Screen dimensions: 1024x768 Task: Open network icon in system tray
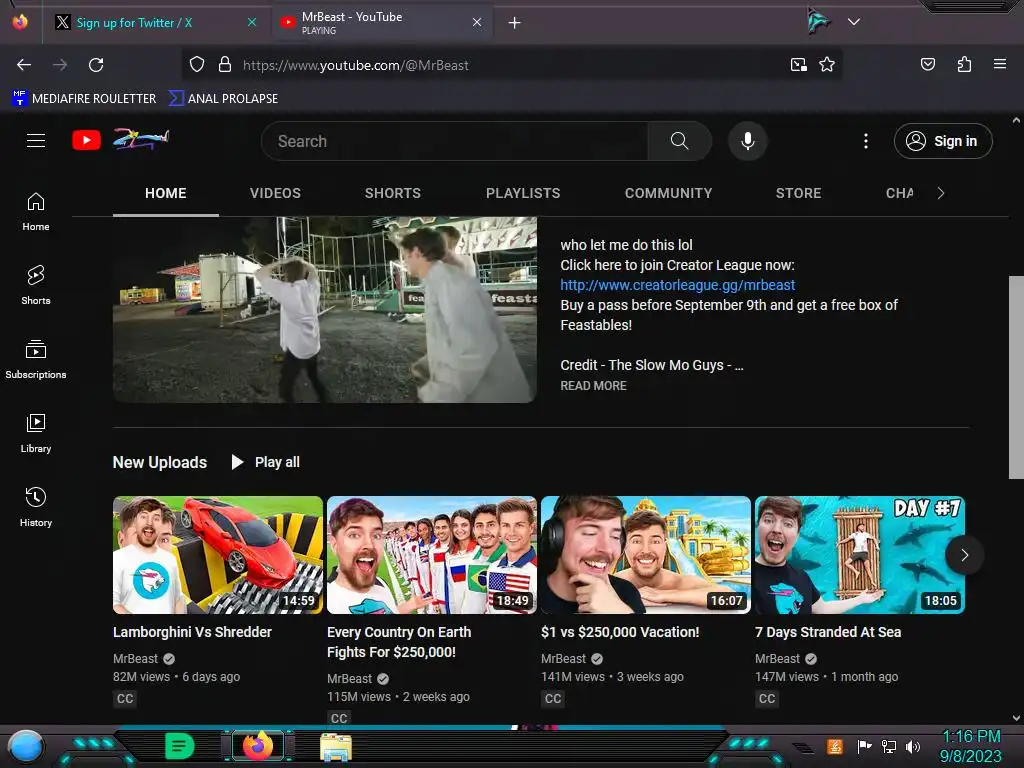[x=889, y=746]
